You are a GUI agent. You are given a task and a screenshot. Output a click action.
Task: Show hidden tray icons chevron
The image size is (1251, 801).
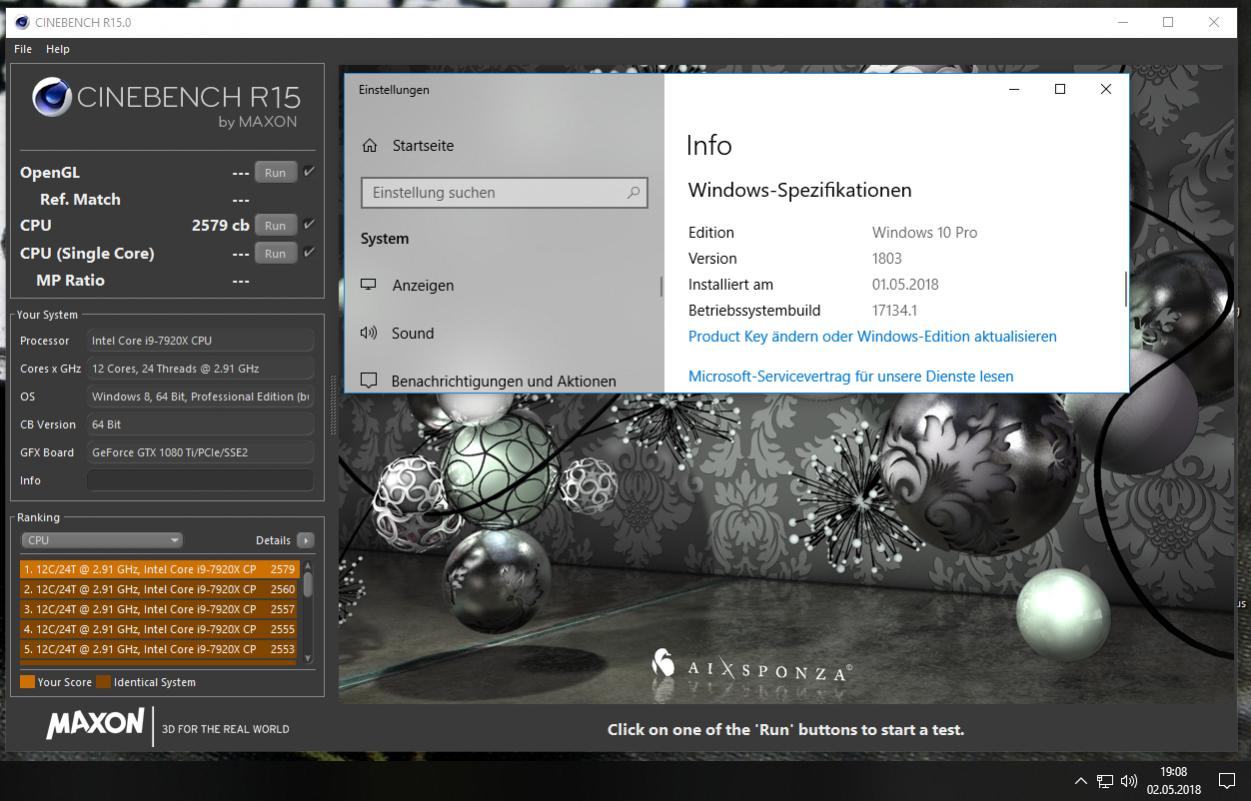(1080, 781)
